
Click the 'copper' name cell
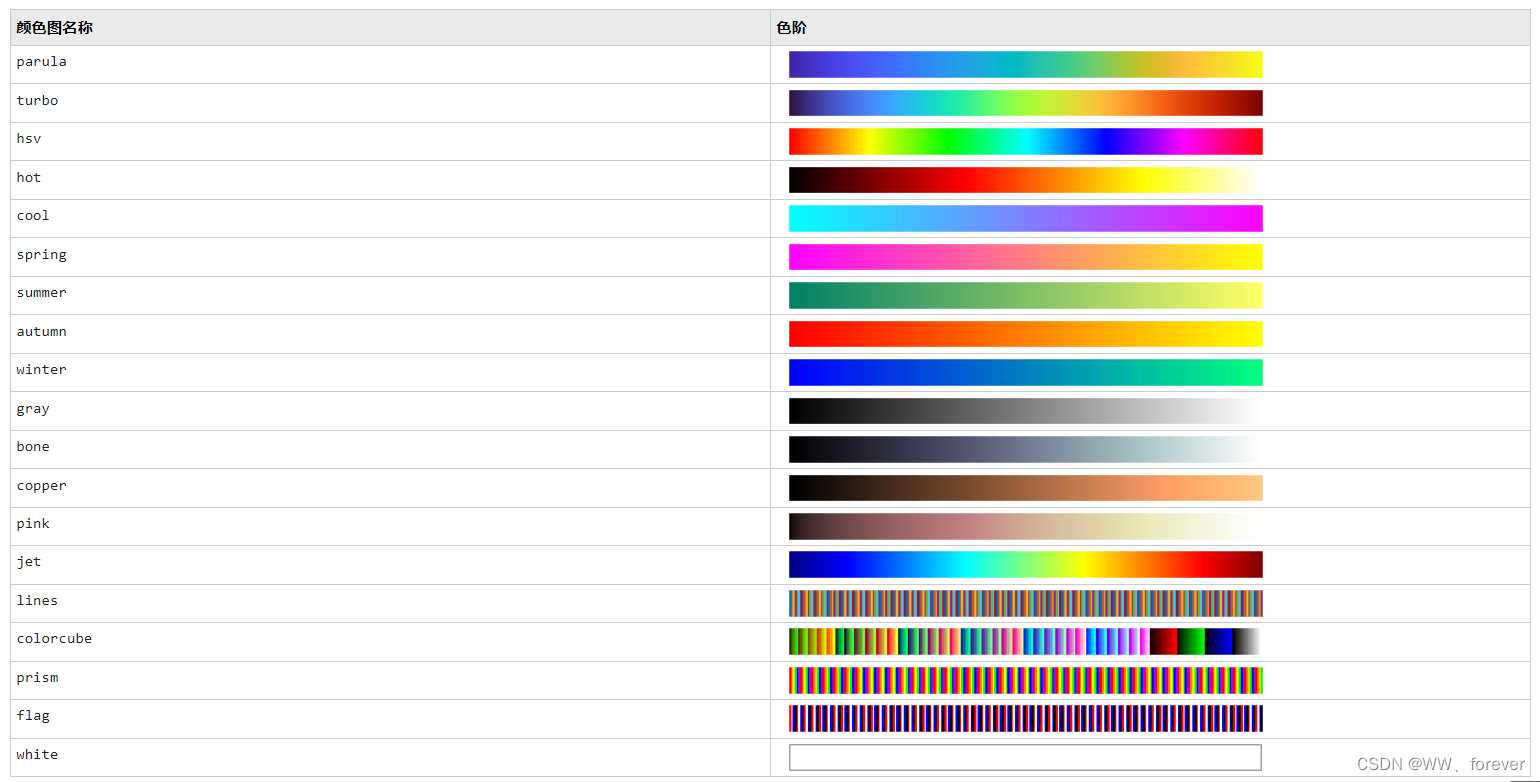tap(390, 488)
